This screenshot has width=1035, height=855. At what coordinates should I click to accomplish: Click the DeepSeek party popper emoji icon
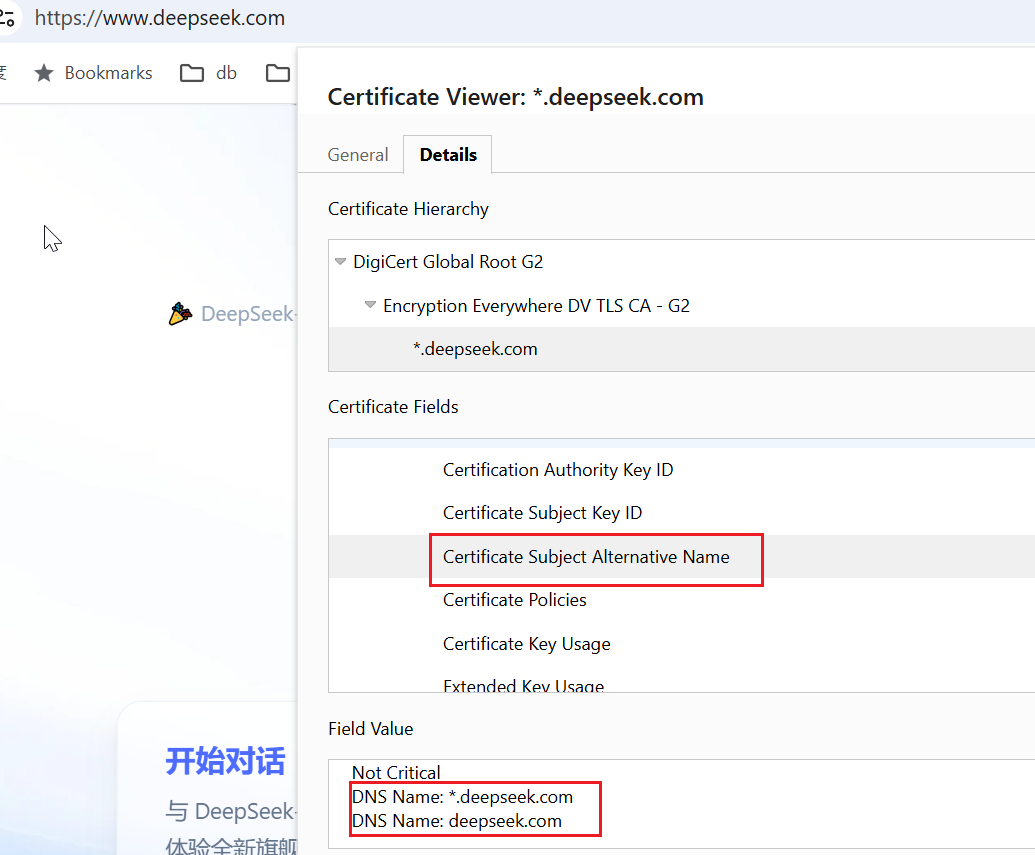tap(180, 314)
